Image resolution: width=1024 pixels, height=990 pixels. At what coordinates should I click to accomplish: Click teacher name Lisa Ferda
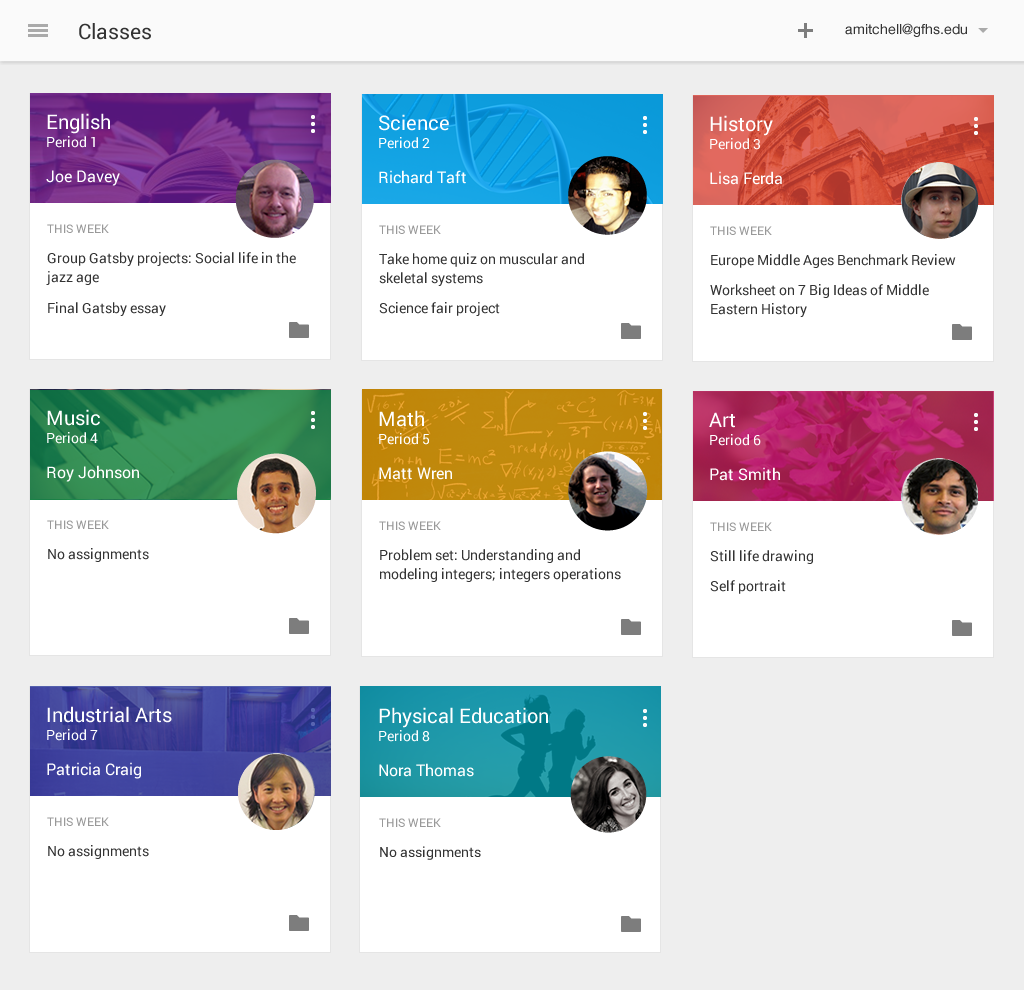746,179
